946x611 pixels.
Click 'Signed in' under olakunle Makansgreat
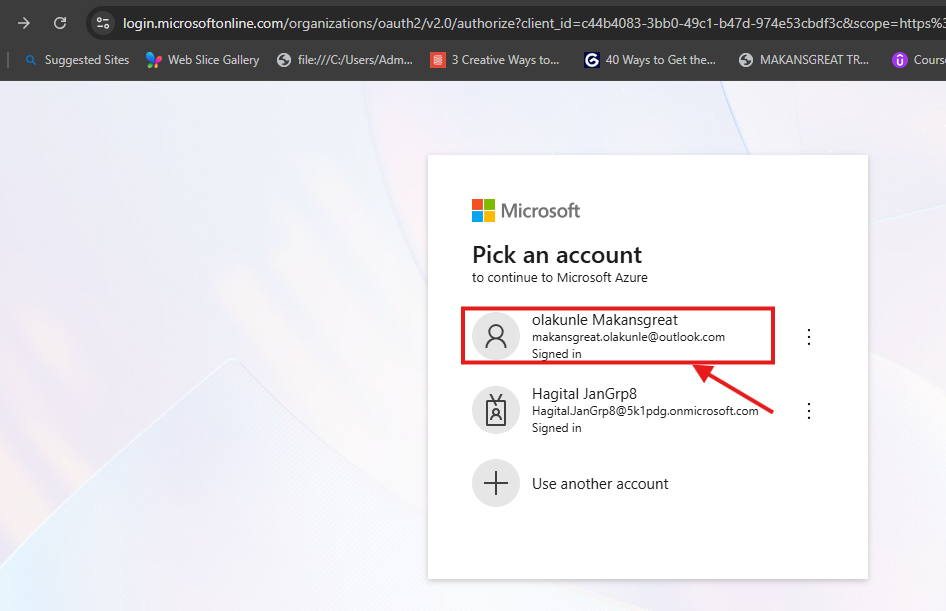(x=556, y=353)
